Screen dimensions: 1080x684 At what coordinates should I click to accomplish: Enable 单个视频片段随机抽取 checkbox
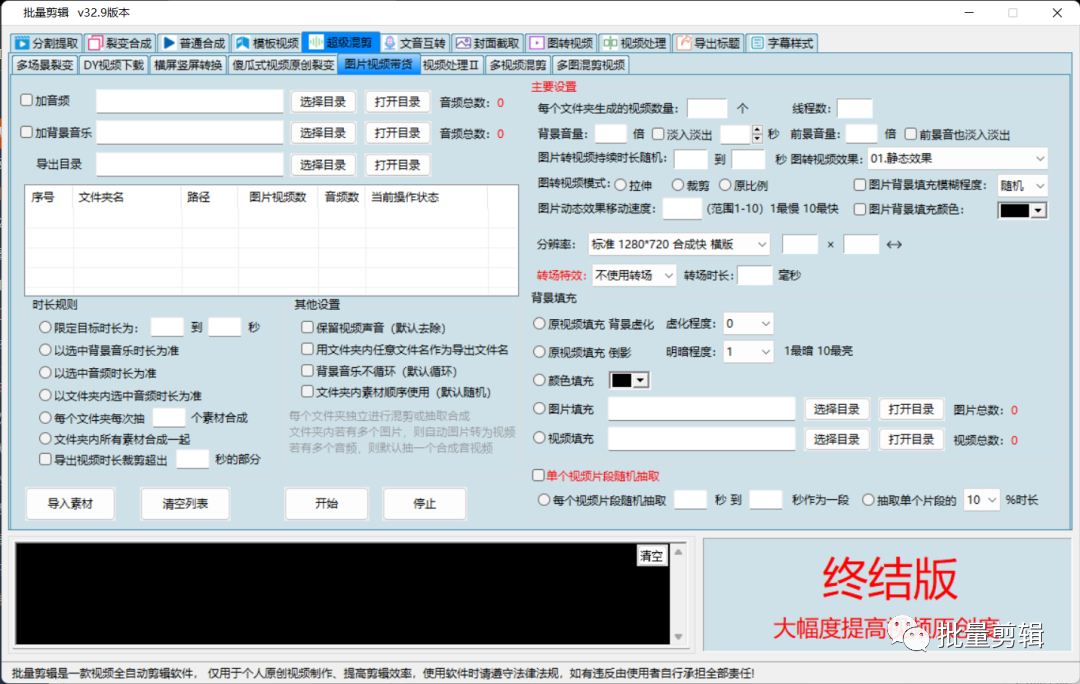[x=538, y=475]
